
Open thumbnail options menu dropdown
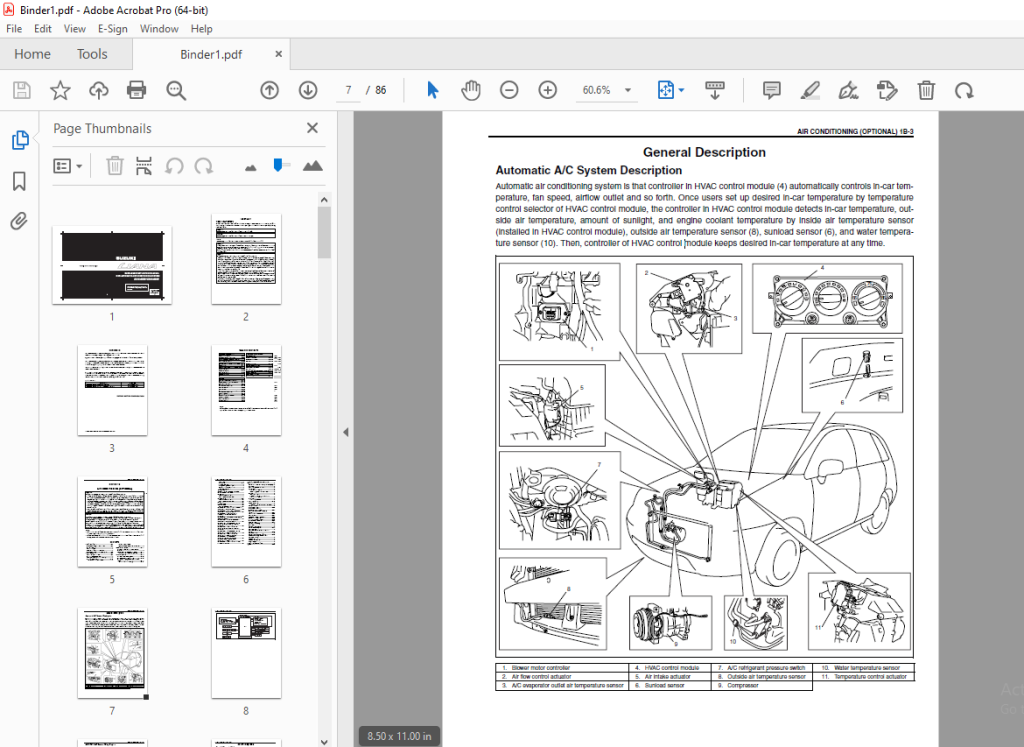coord(67,167)
